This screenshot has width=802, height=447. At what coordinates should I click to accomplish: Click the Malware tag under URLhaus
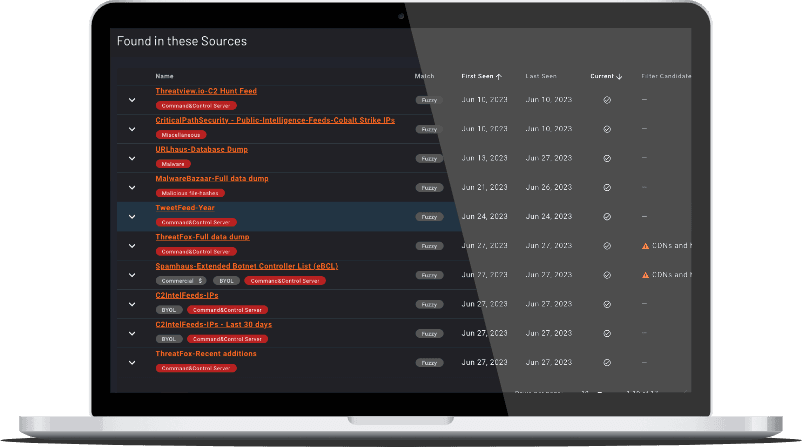point(173,164)
